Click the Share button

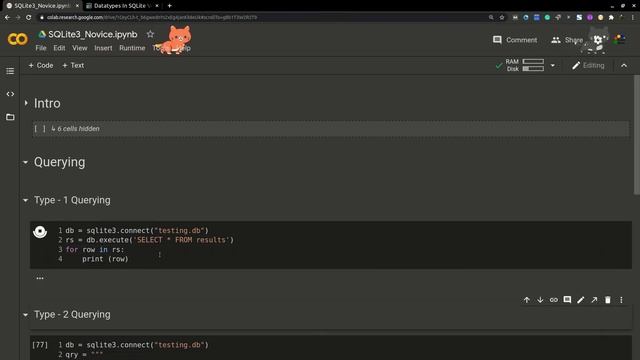[x=567, y=40]
